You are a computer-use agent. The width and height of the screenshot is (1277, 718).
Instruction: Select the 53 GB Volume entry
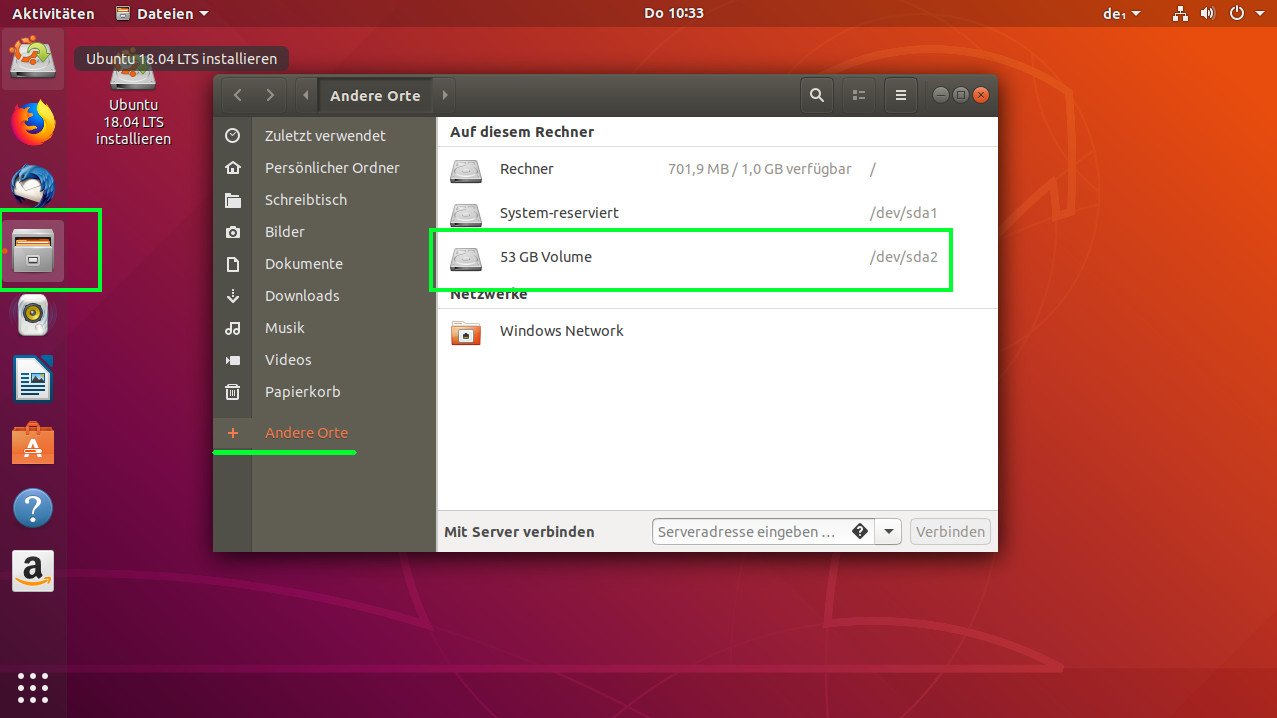pyautogui.click(x=717, y=257)
